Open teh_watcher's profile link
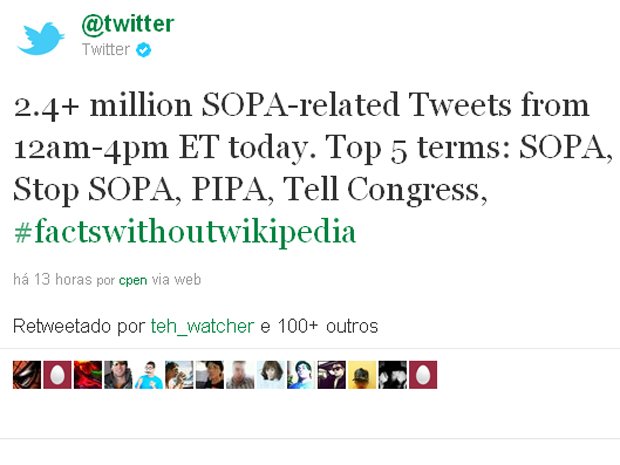This screenshot has height=465, width=620. (x=202, y=326)
